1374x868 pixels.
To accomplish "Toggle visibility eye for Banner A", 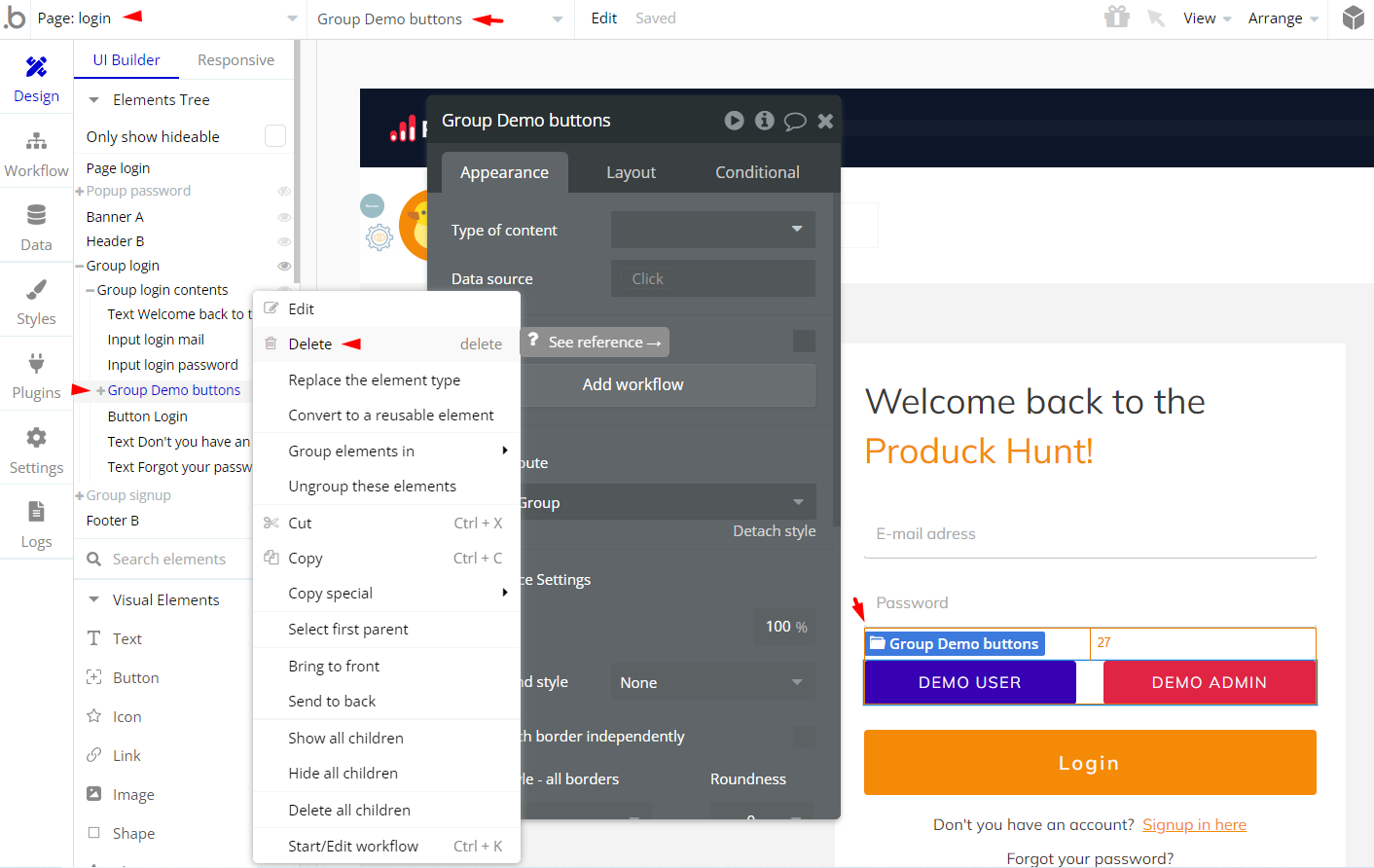I will tap(284, 217).
